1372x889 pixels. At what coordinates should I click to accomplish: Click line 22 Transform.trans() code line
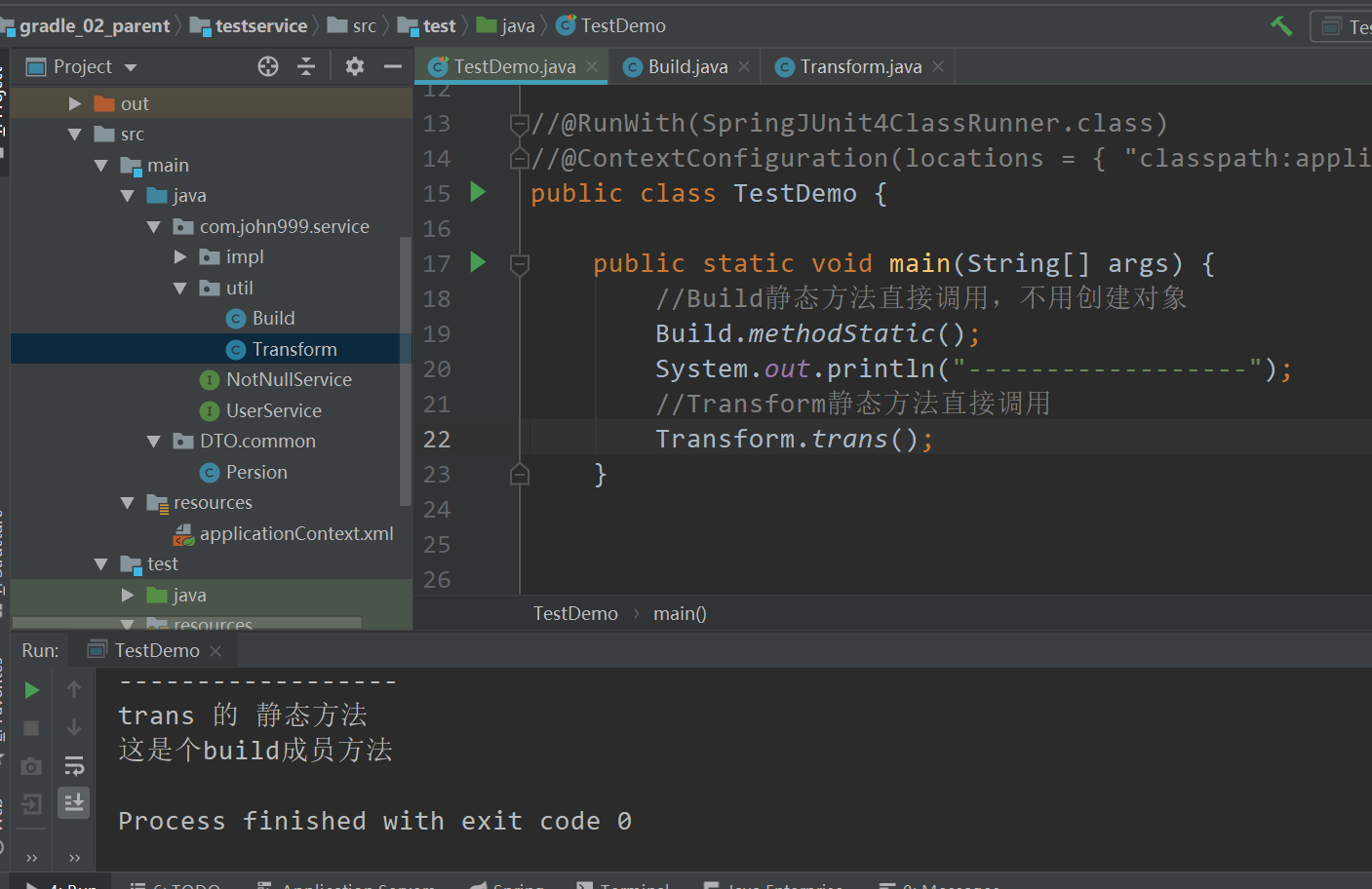click(x=795, y=440)
